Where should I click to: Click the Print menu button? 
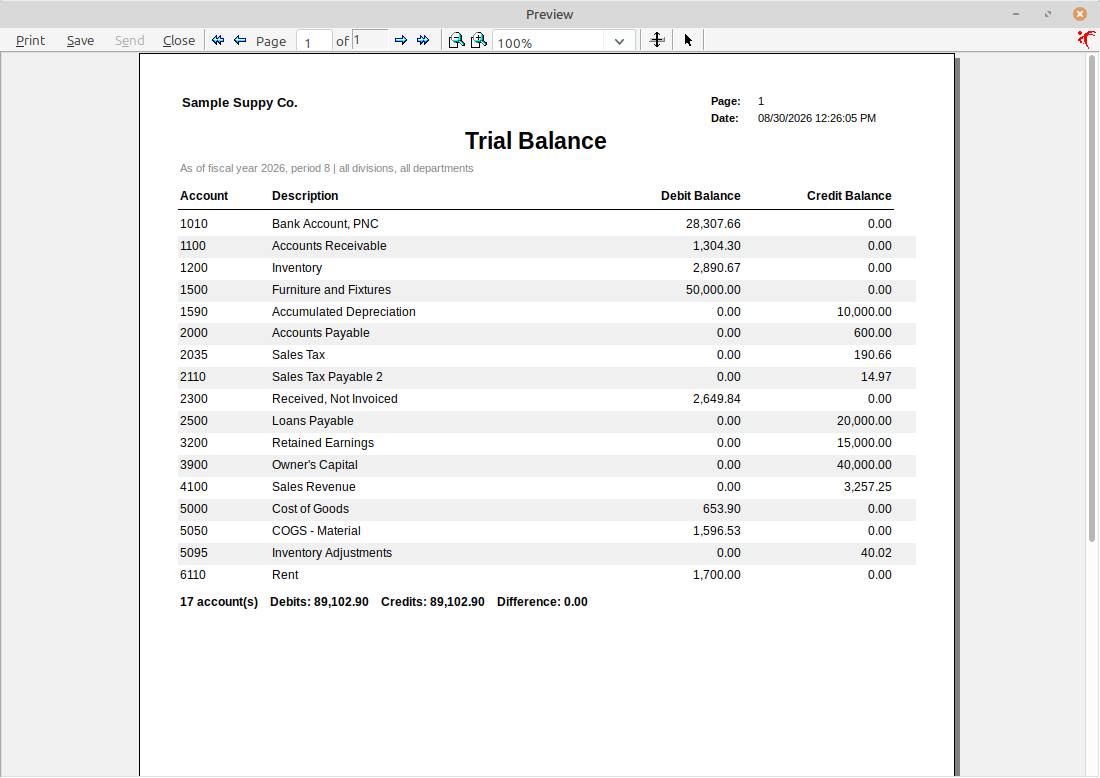pyautogui.click(x=30, y=41)
